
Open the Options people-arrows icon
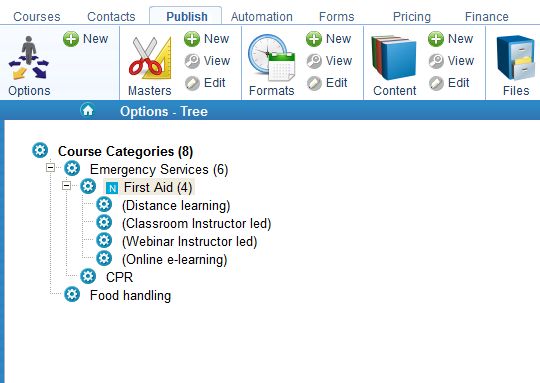click(x=29, y=58)
